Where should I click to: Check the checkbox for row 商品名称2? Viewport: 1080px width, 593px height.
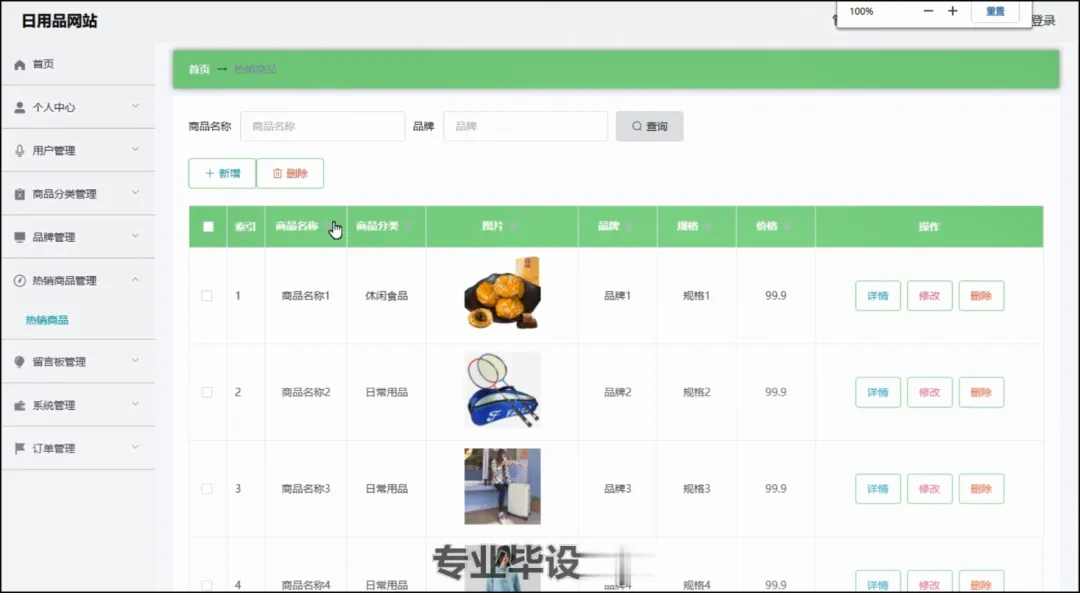[207, 393]
